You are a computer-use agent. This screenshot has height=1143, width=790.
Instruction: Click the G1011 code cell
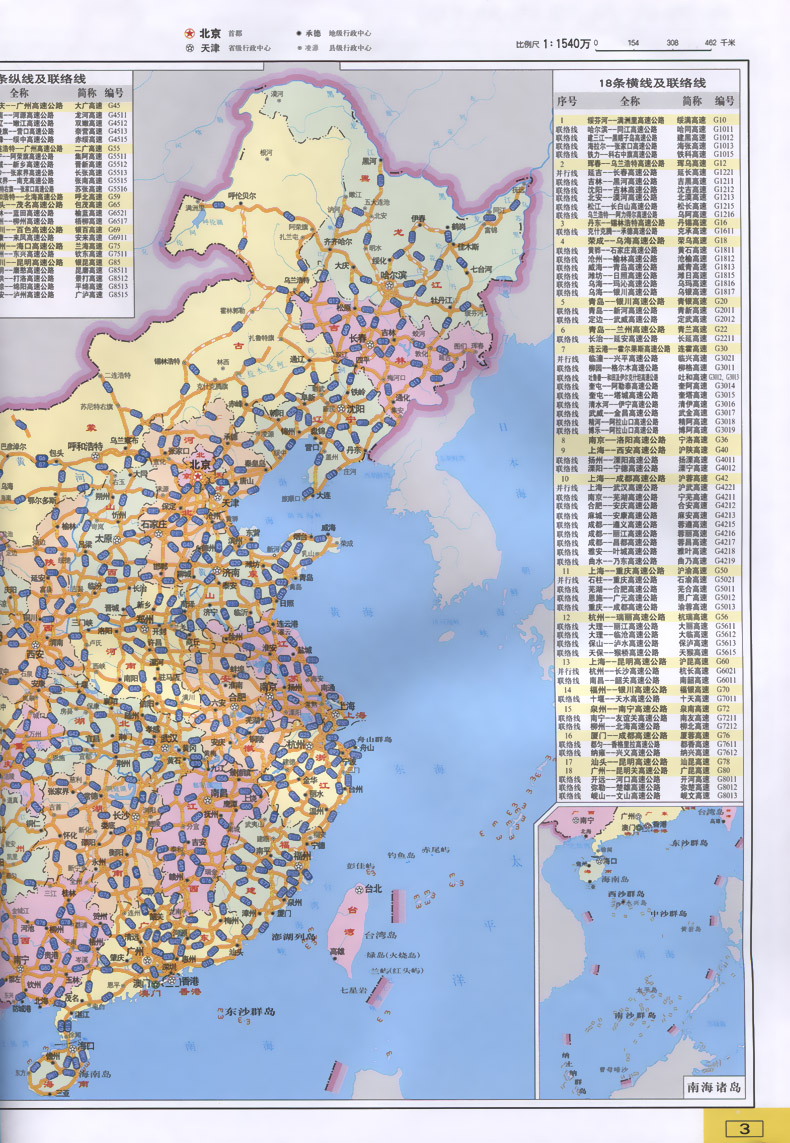pos(724,129)
